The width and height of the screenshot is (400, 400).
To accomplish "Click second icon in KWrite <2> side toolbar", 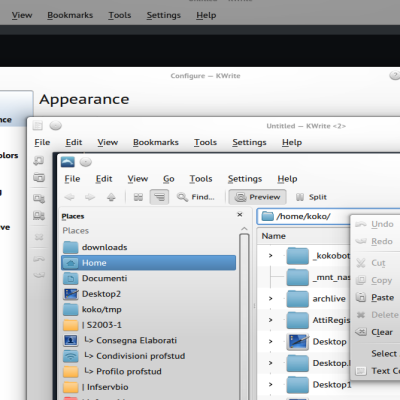I will pos(39,178).
